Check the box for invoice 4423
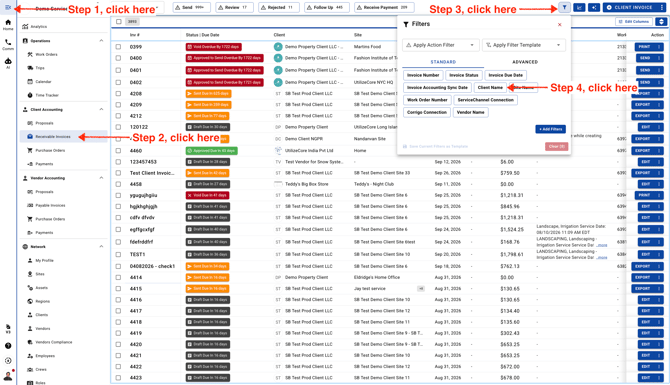This screenshot has height=385, width=670. [118, 378]
